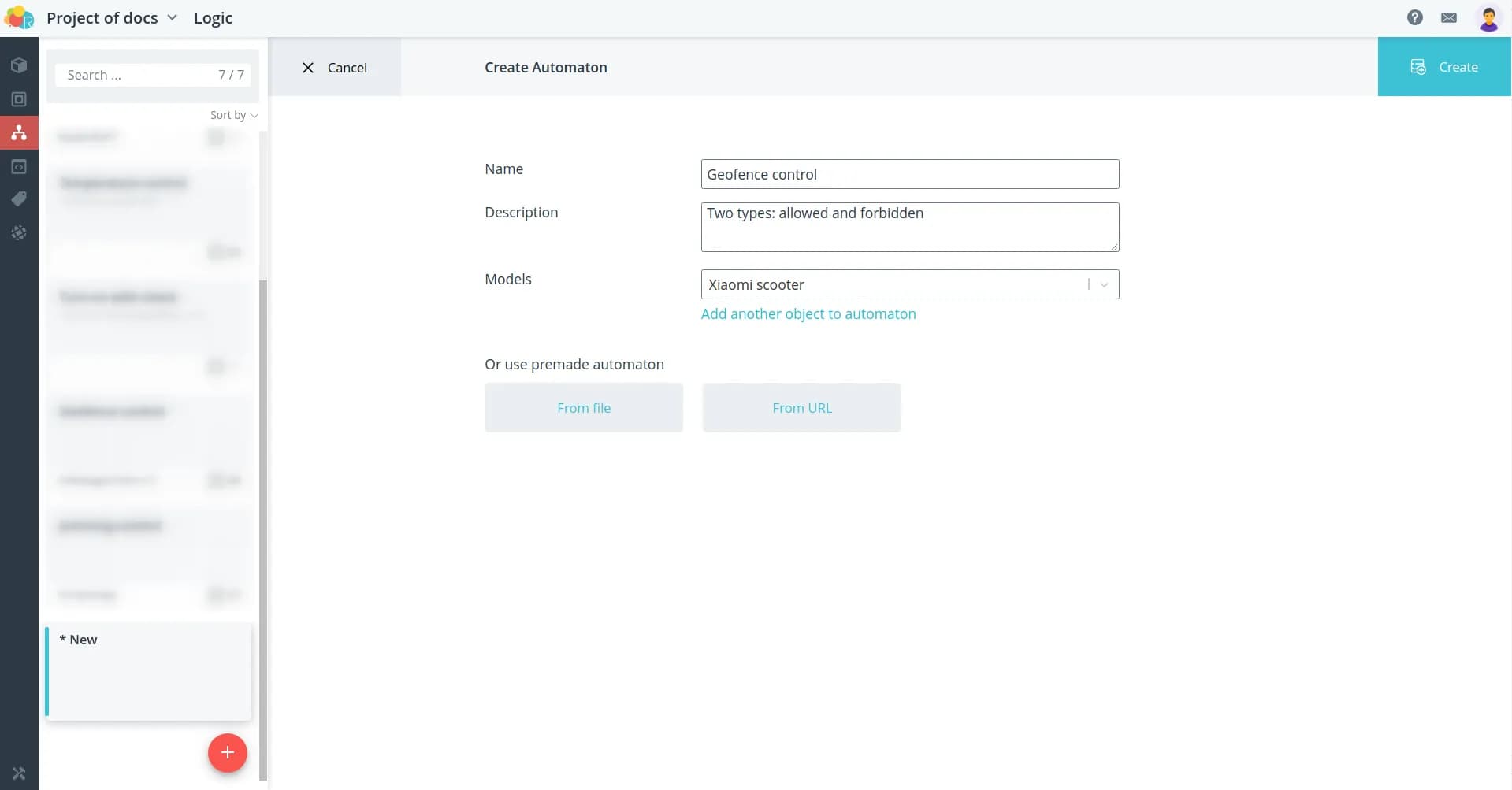This screenshot has height=790, width=1512.
Task: Open the globe icon in sidebar
Action: click(19, 233)
